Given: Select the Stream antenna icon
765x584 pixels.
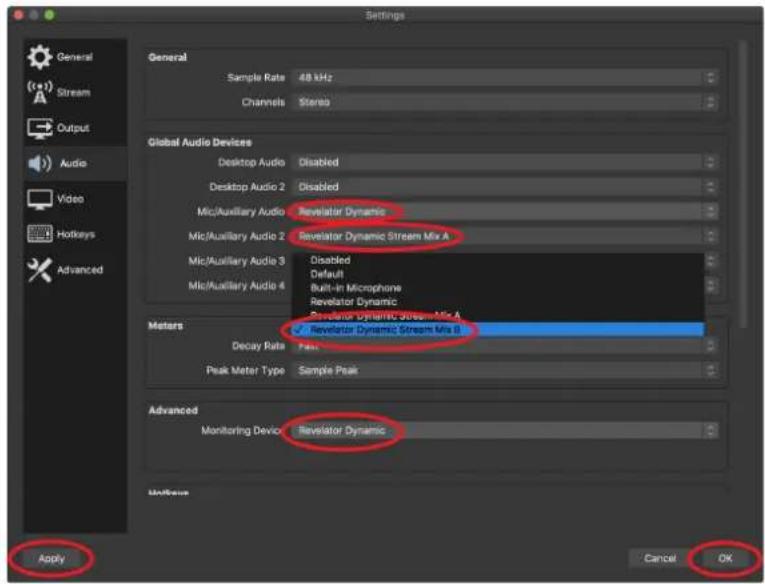Looking at the screenshot, I should (40, 92).
